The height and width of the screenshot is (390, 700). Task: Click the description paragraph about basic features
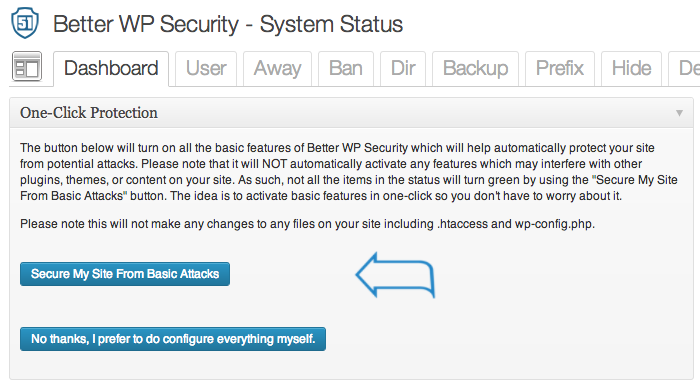click(x=349, y=172)
